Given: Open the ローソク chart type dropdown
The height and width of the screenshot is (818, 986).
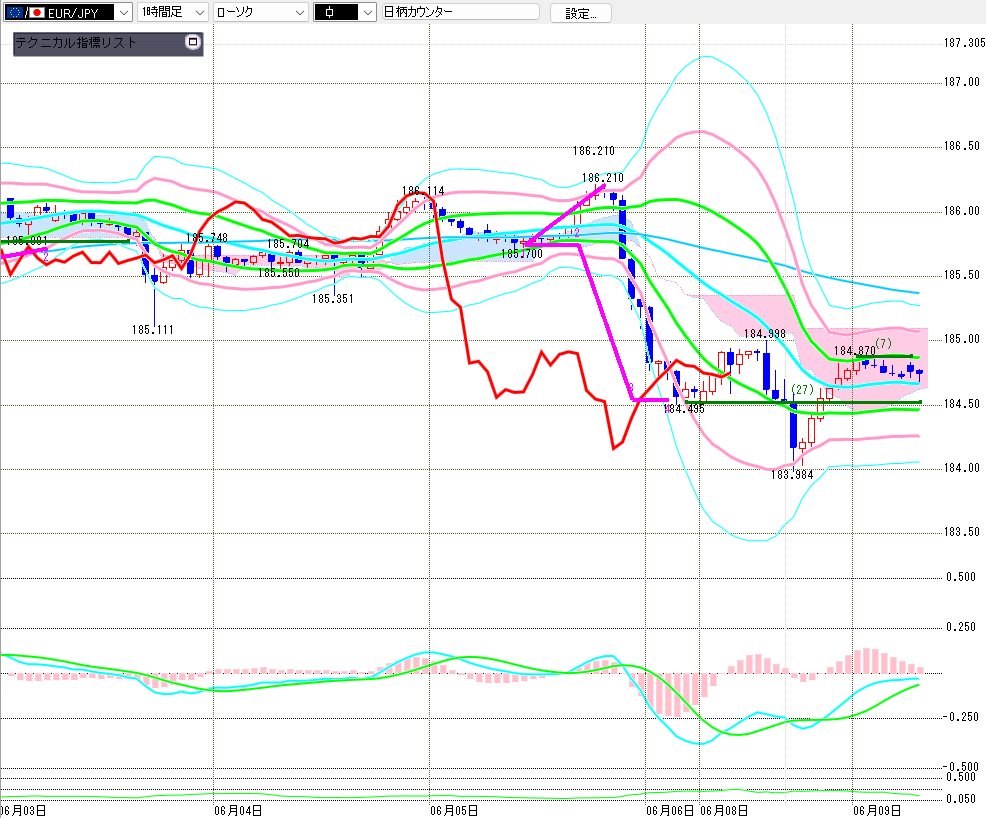Looking at the screenshot, I should (x=260, y=12).
